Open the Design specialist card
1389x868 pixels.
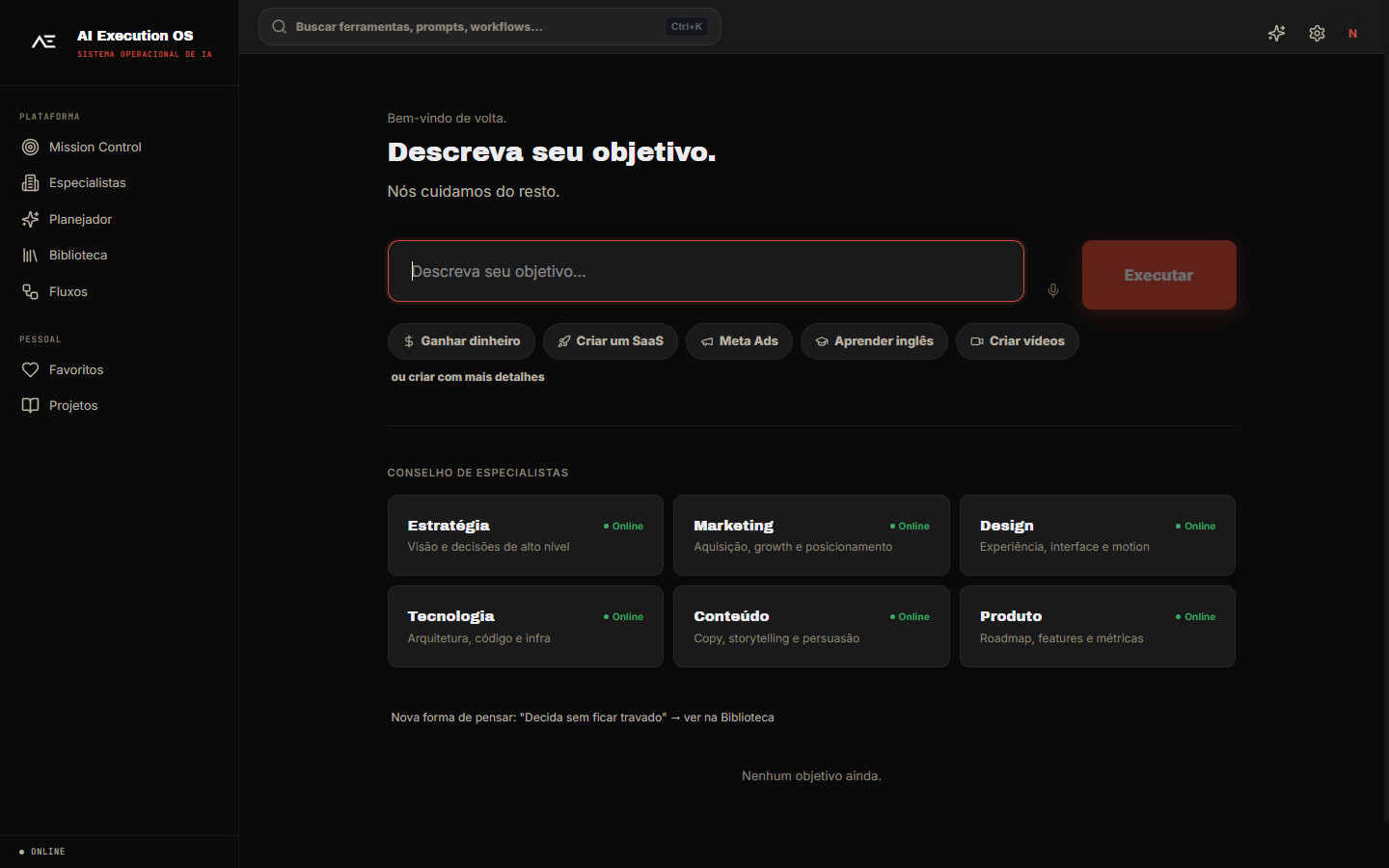click(1098, 535)
